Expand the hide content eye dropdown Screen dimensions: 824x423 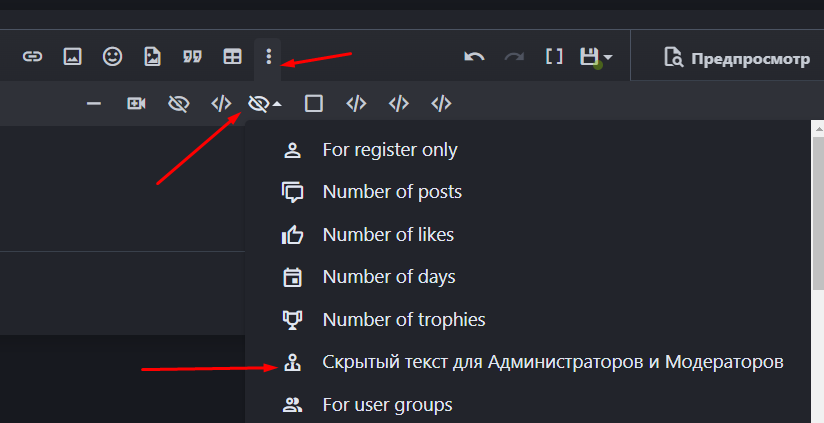coord(264,103)
